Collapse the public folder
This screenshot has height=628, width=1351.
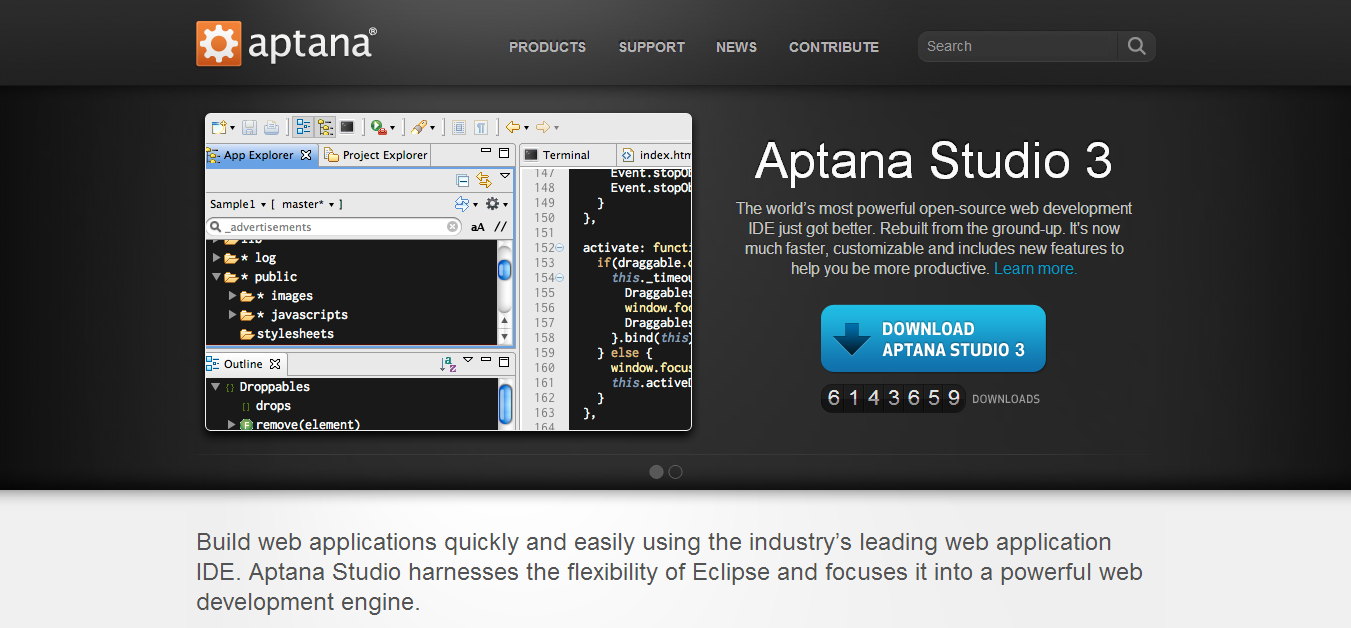216,277
